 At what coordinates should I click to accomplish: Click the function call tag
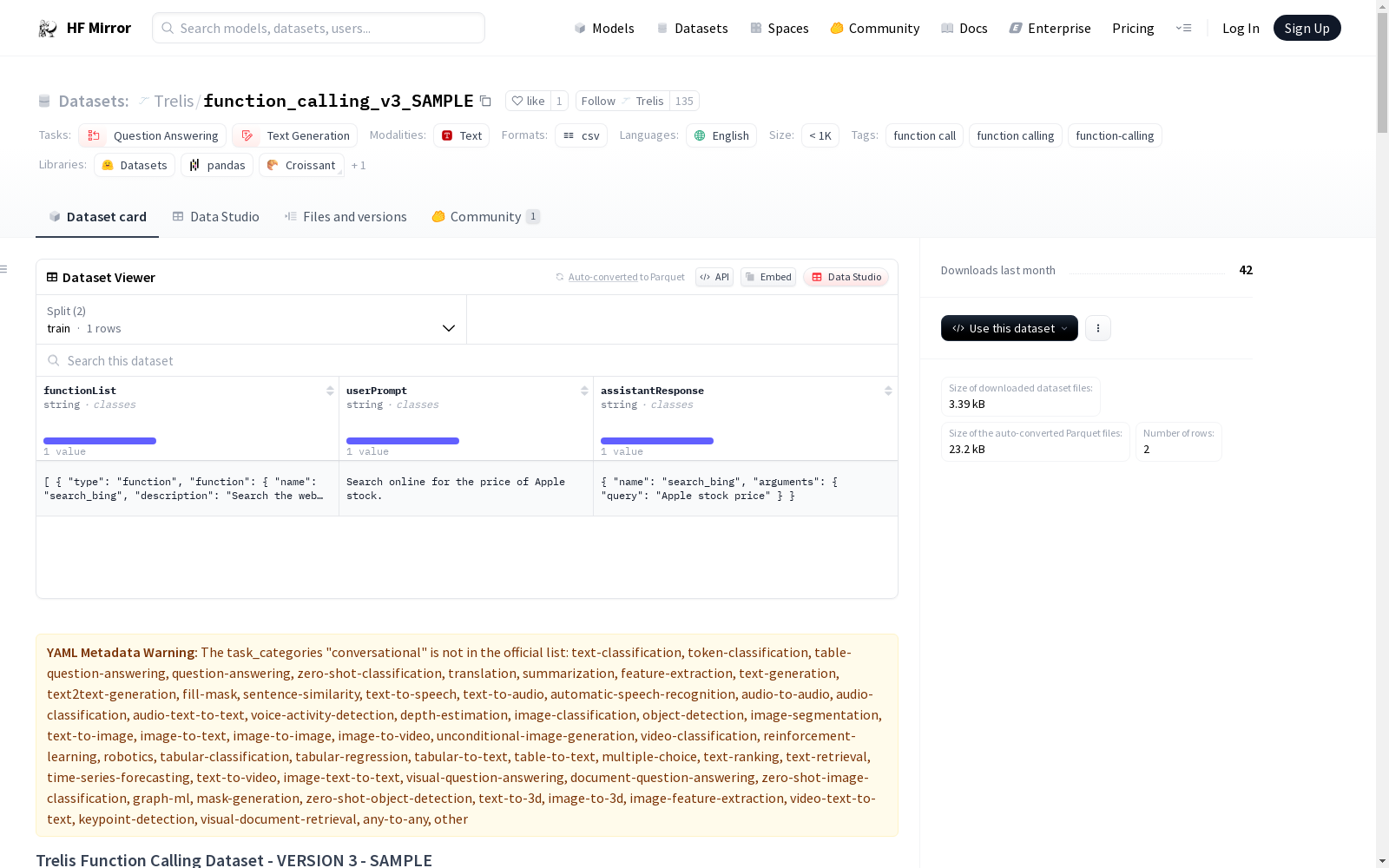point(925,135)
